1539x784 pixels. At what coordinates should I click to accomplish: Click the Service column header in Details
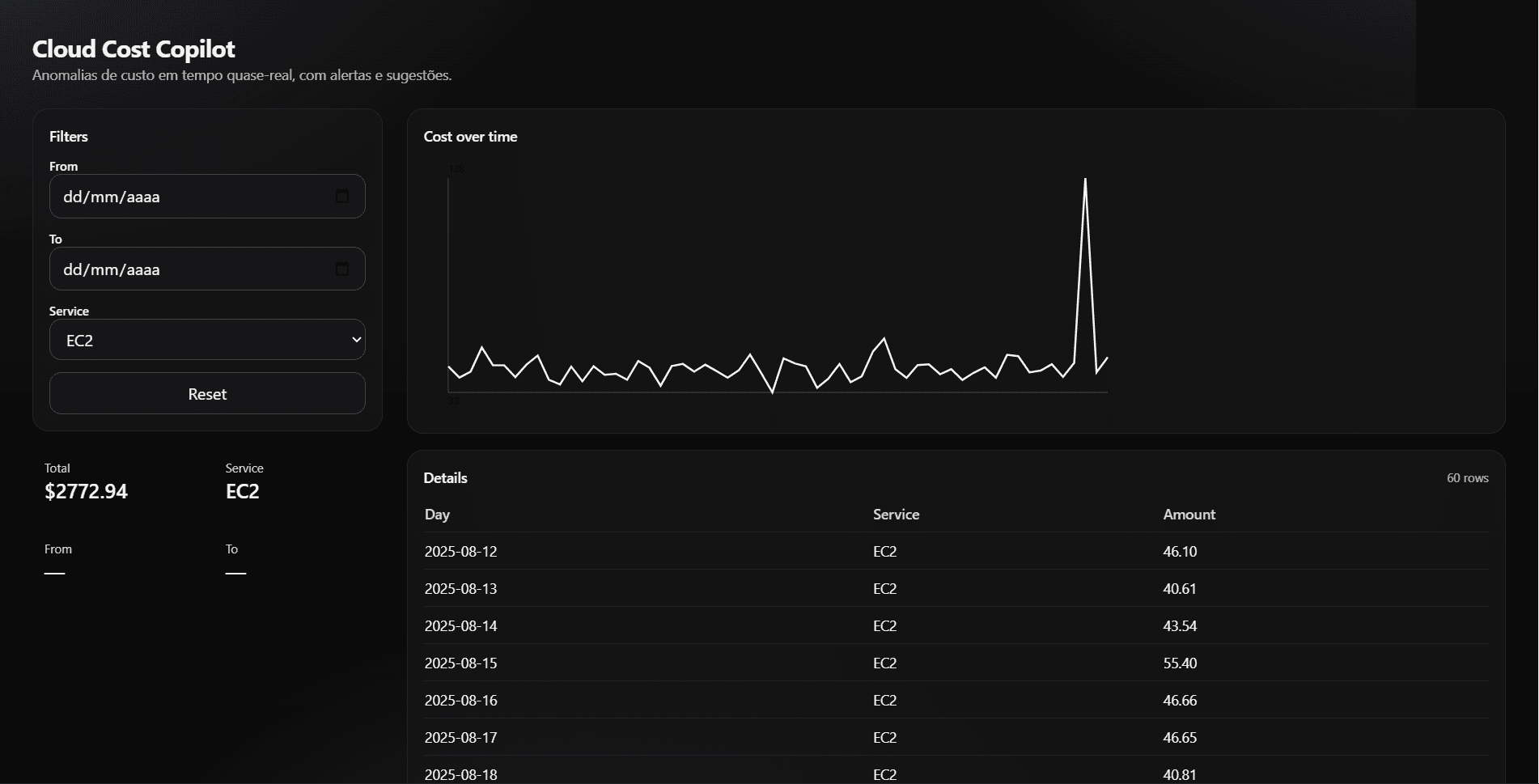(896, 515)
